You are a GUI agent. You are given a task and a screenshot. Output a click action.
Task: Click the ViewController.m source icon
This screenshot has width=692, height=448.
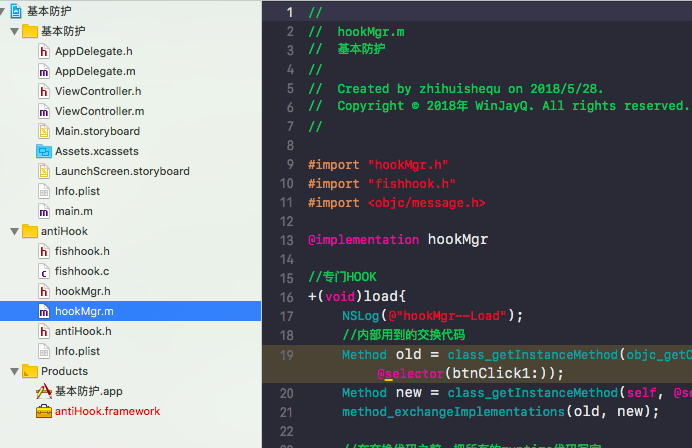(x=44, y=112)
